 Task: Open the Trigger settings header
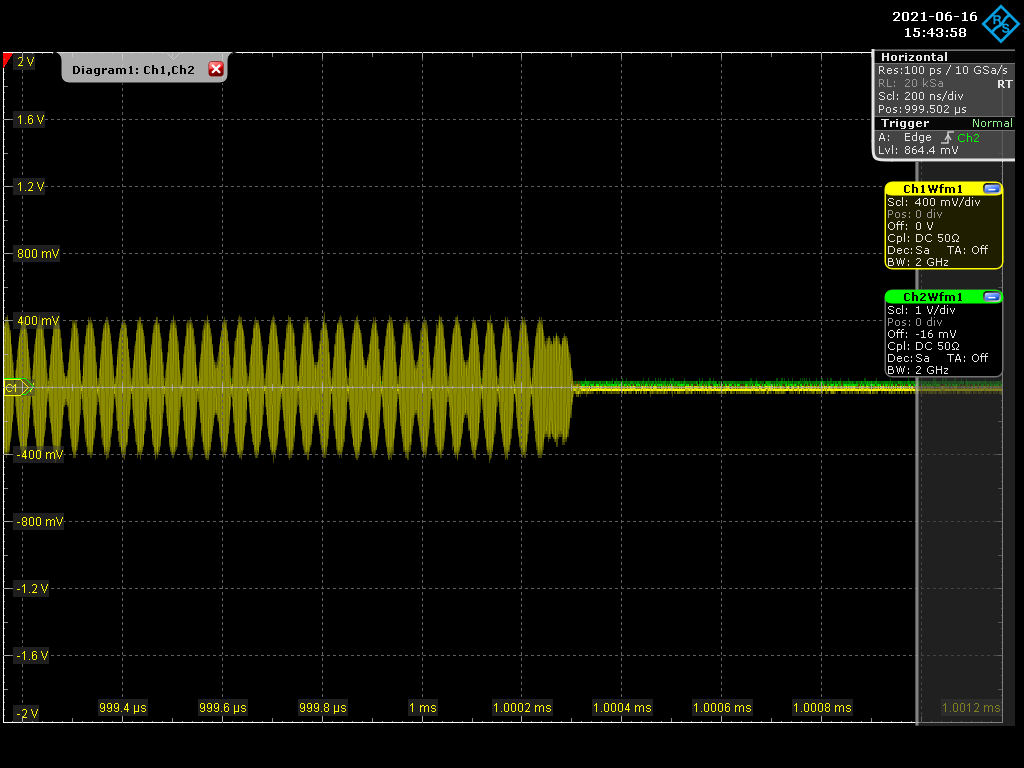coord(904,123)
